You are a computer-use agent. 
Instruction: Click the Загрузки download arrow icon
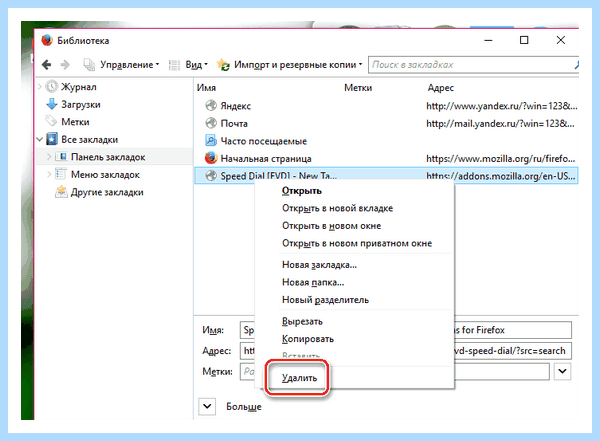[52, 104]
